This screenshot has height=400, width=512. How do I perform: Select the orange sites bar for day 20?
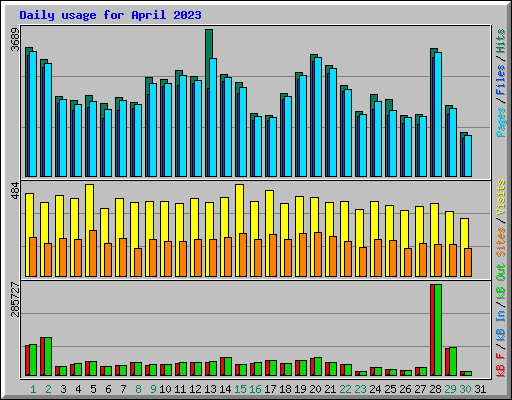[x=318, y=254]
